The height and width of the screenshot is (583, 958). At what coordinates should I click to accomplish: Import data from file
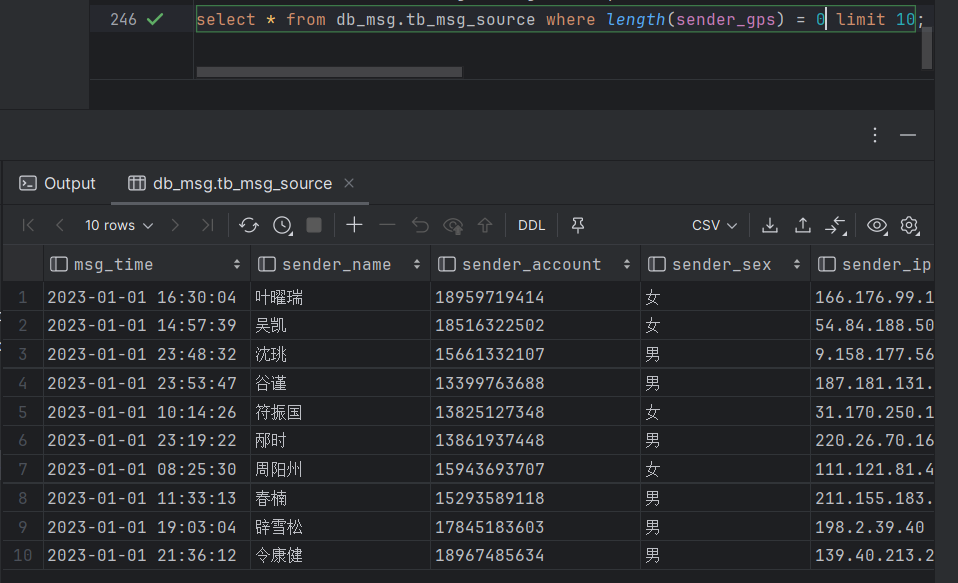[803, 226]
